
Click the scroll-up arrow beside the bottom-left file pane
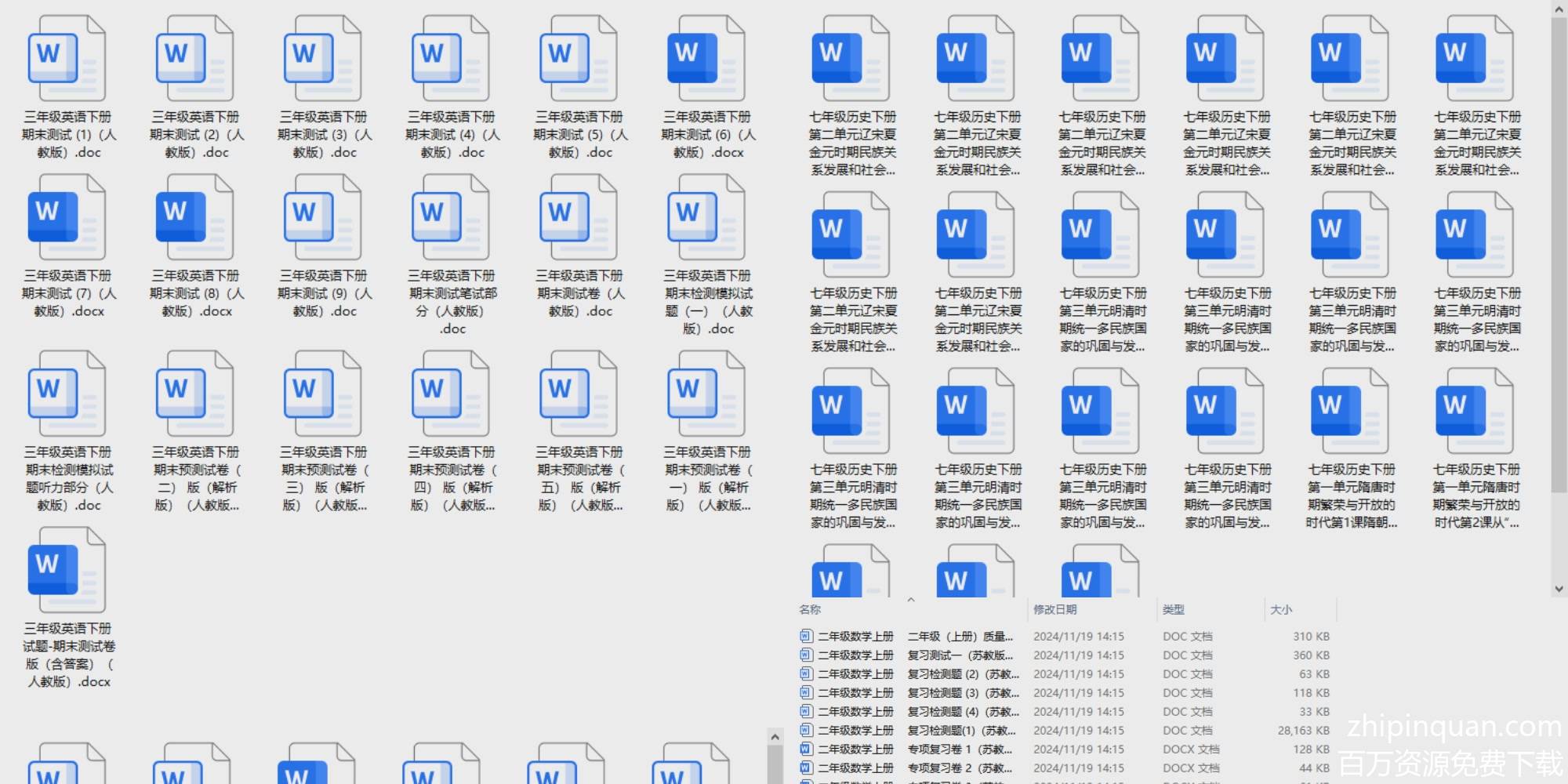tap(775, 737)
